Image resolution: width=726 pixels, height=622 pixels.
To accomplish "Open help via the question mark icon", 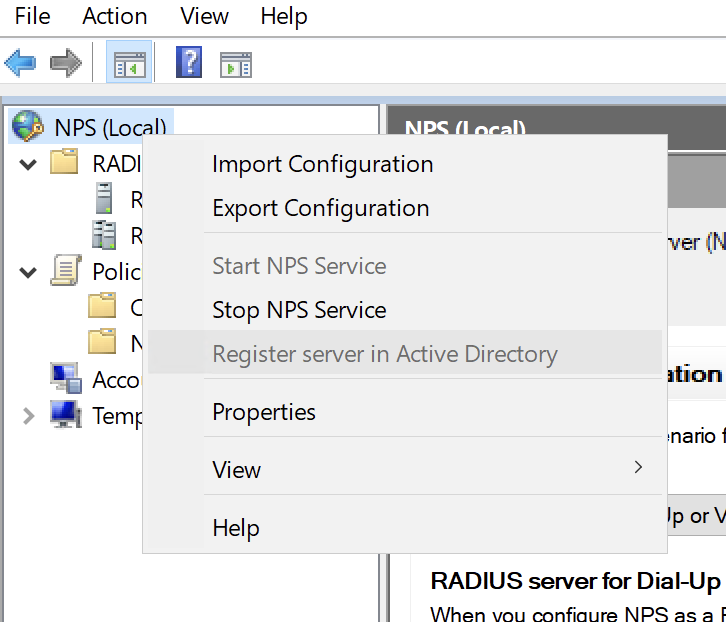I will coord(189,62).
